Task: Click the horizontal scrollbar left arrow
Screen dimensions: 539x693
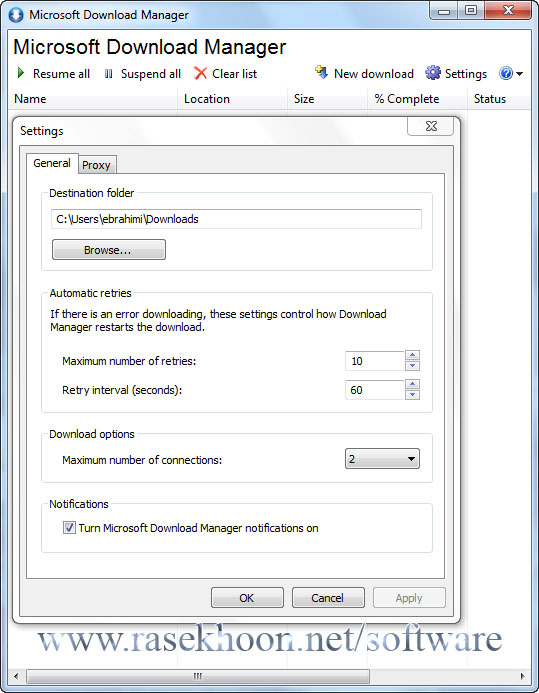Action: point(16,676)
